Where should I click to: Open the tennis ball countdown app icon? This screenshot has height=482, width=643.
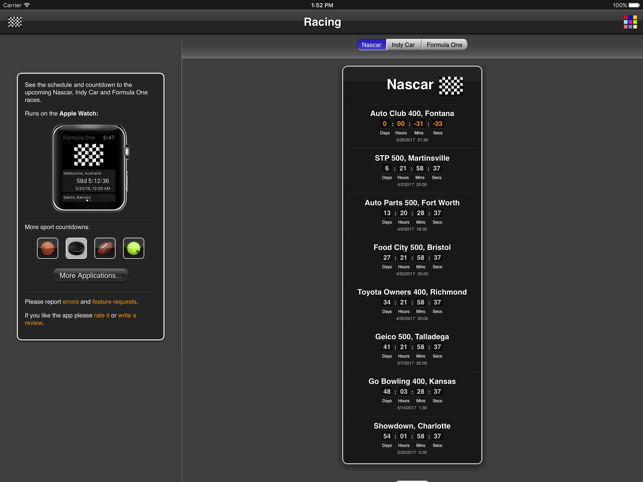[134, 248]
